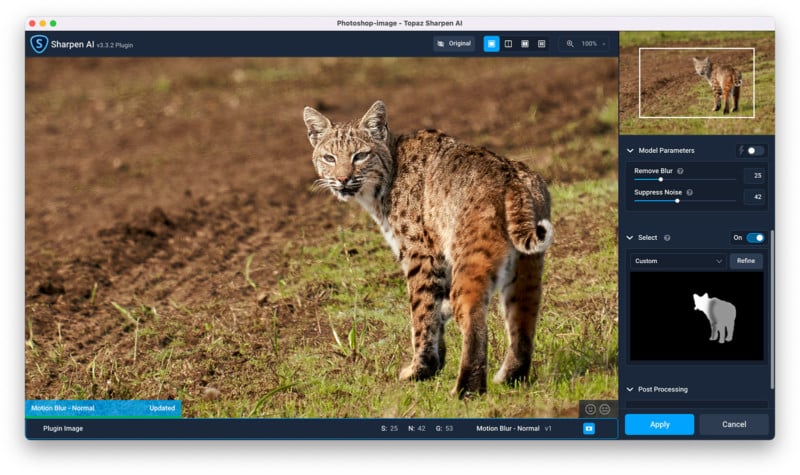Open the 100% zoom level dropdown
Image resolution: width=800 pixels, height=475 pixels.
[x=593, y=44]
